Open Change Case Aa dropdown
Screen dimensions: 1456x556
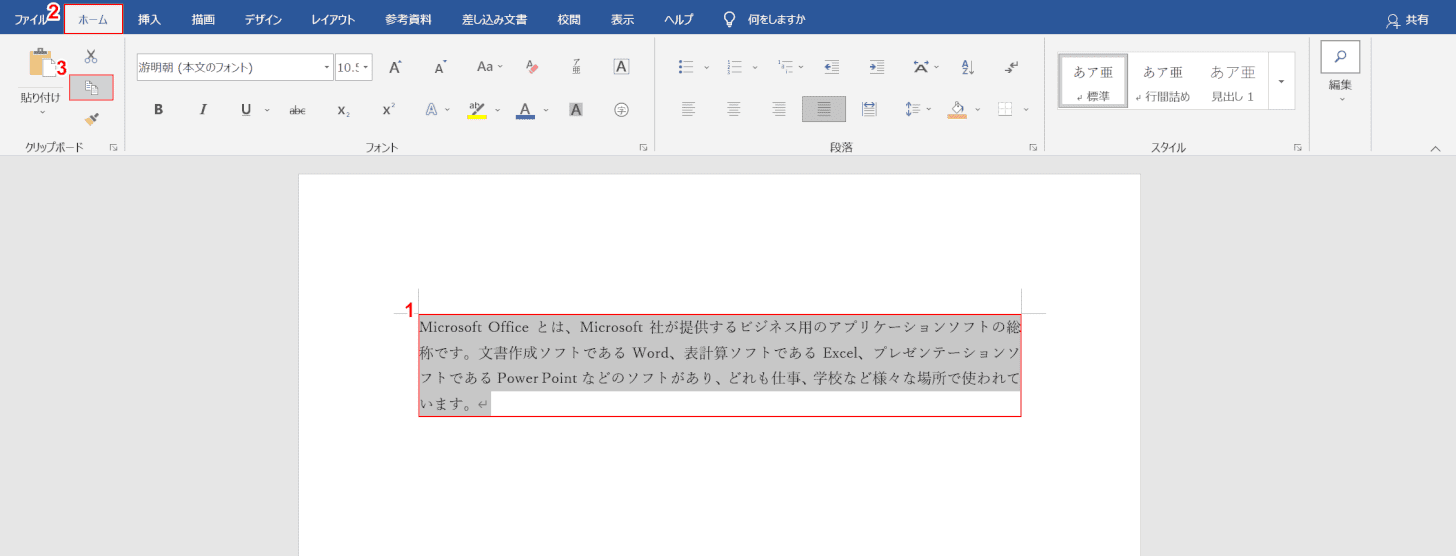489,67
